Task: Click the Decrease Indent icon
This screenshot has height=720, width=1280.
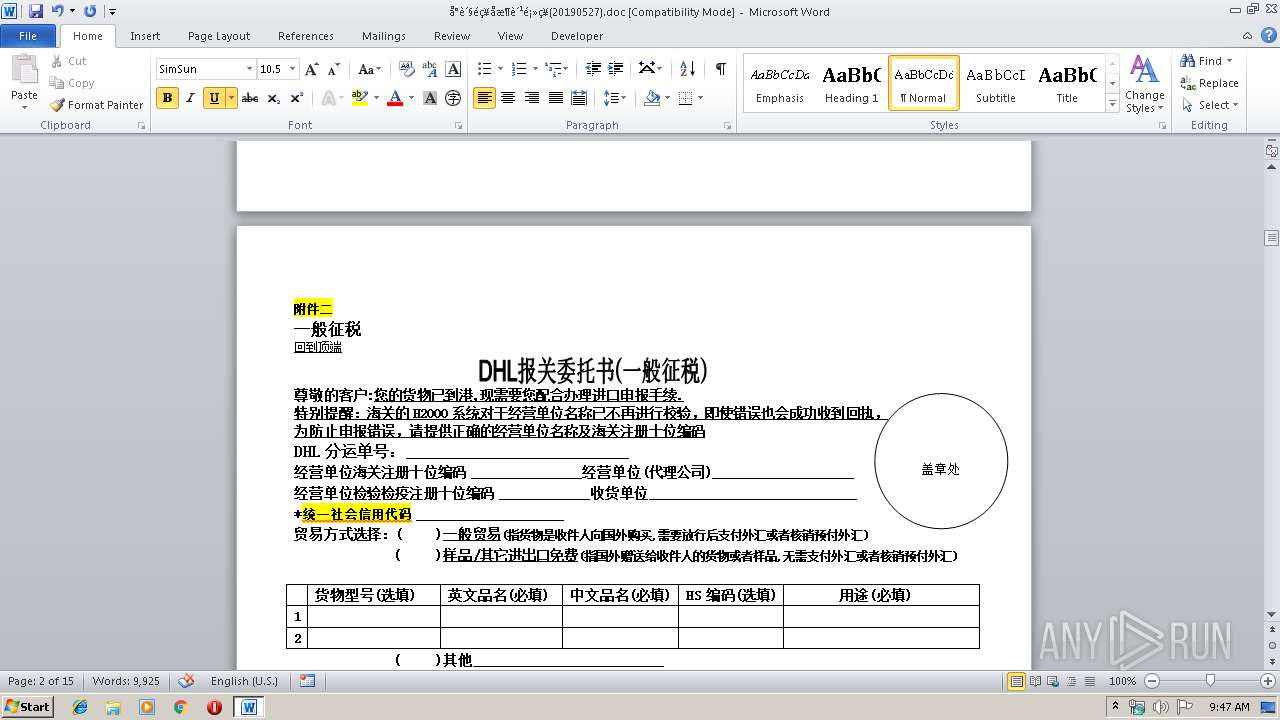Action: pos(593,69)
